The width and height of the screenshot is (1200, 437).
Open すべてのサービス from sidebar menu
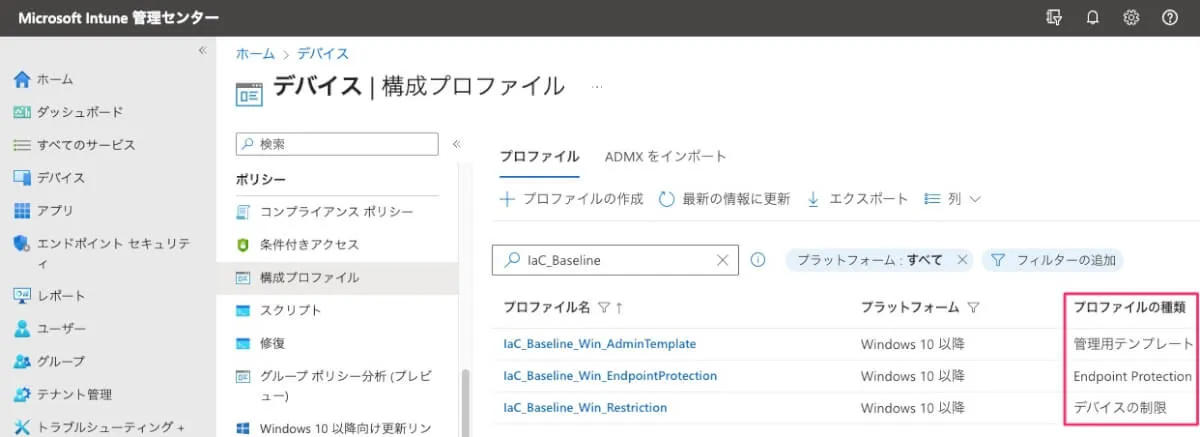click(x=86, y=145)
